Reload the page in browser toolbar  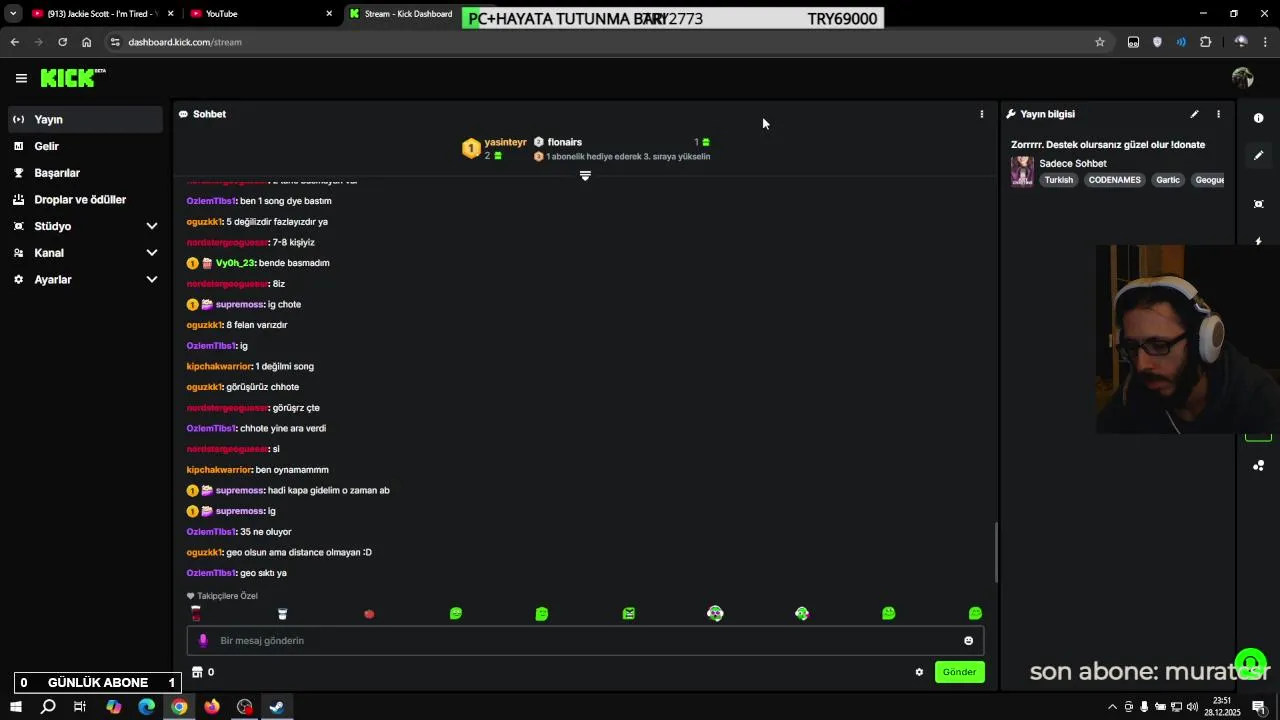point(62,42)
